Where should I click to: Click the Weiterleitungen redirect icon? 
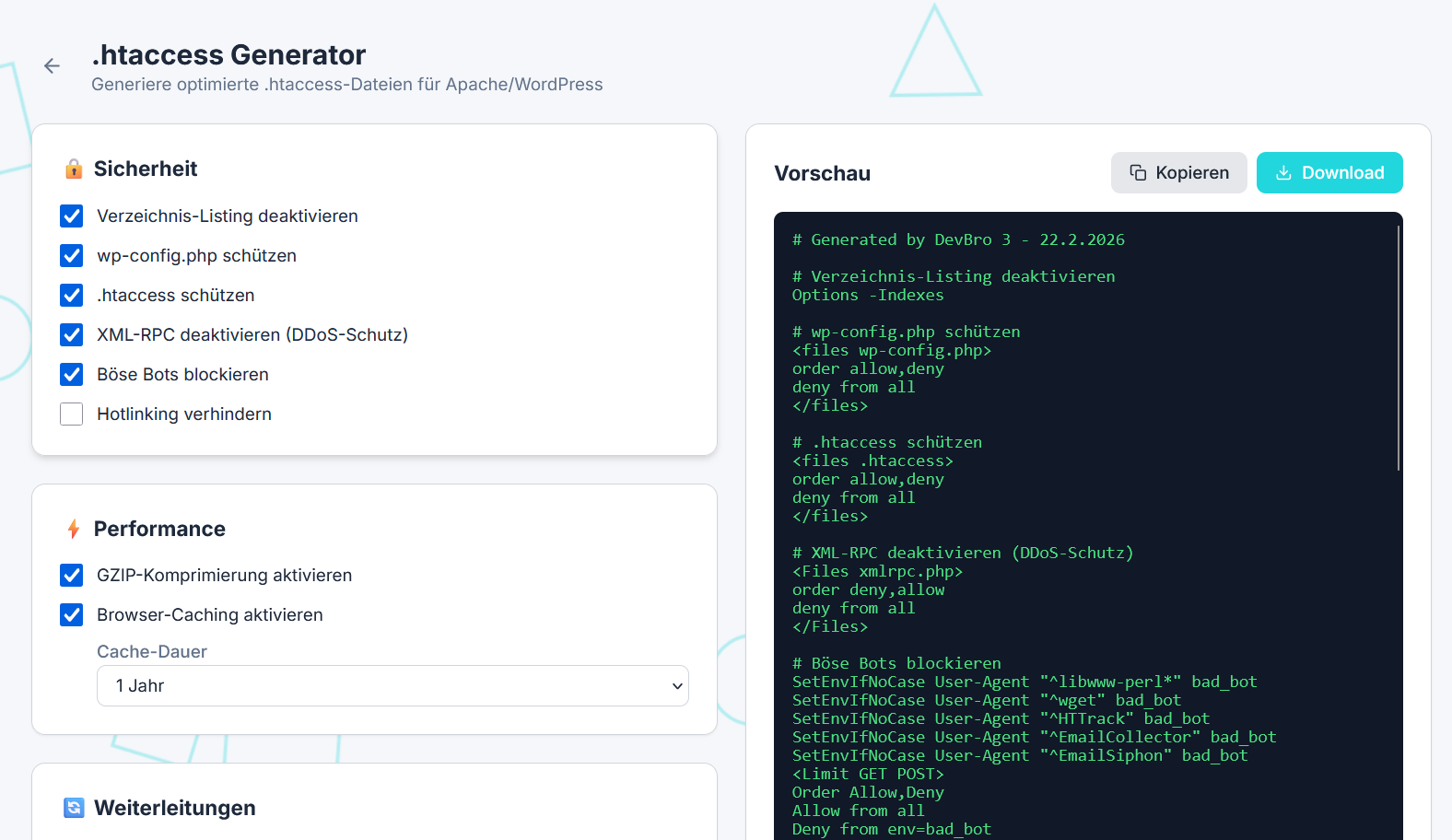[x=74, y=808]
